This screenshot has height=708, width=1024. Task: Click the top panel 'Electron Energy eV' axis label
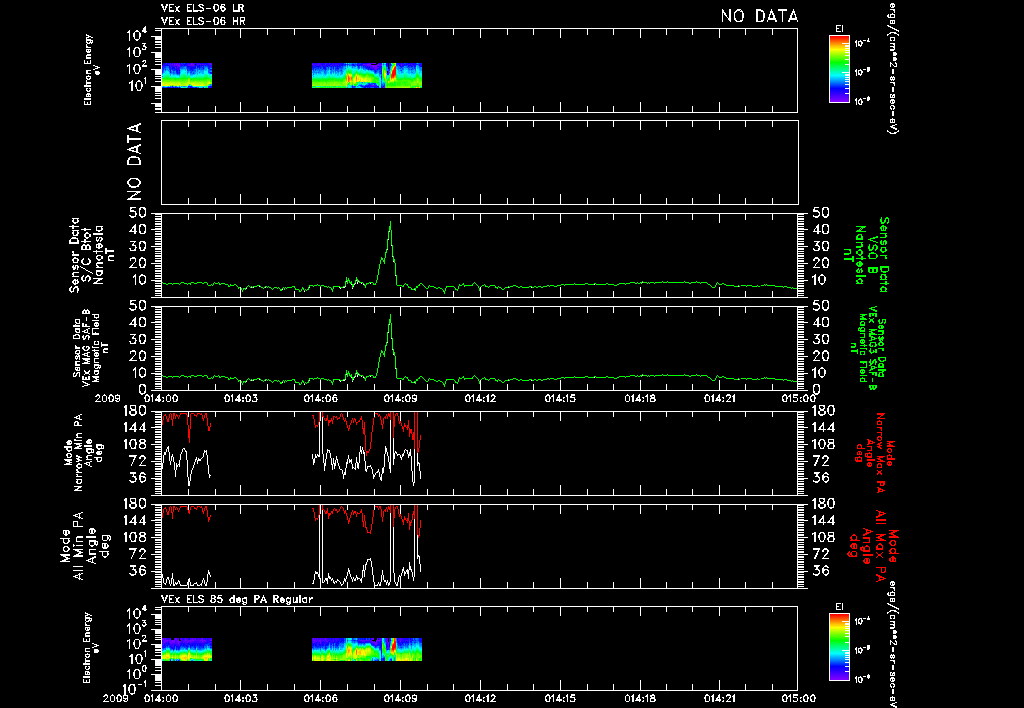[92, 70]
